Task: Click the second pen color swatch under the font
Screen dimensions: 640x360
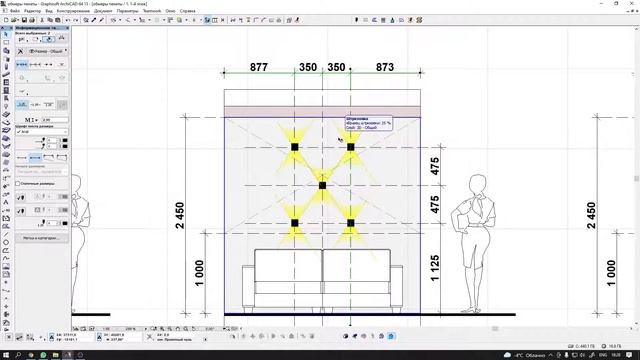Action: (64, 146)
